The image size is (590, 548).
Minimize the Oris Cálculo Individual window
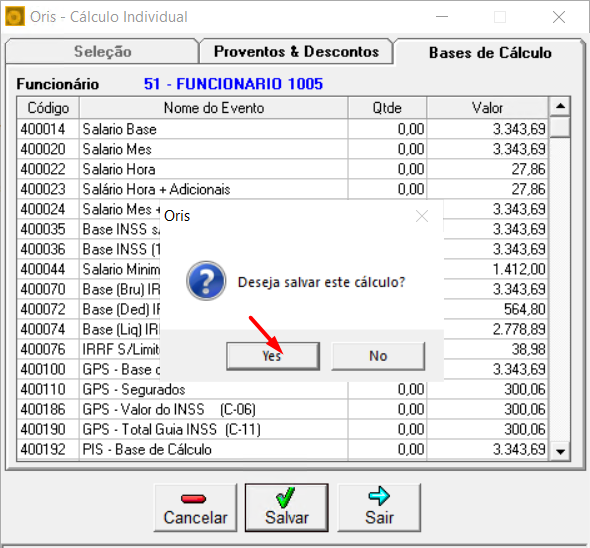click(442, 17)
